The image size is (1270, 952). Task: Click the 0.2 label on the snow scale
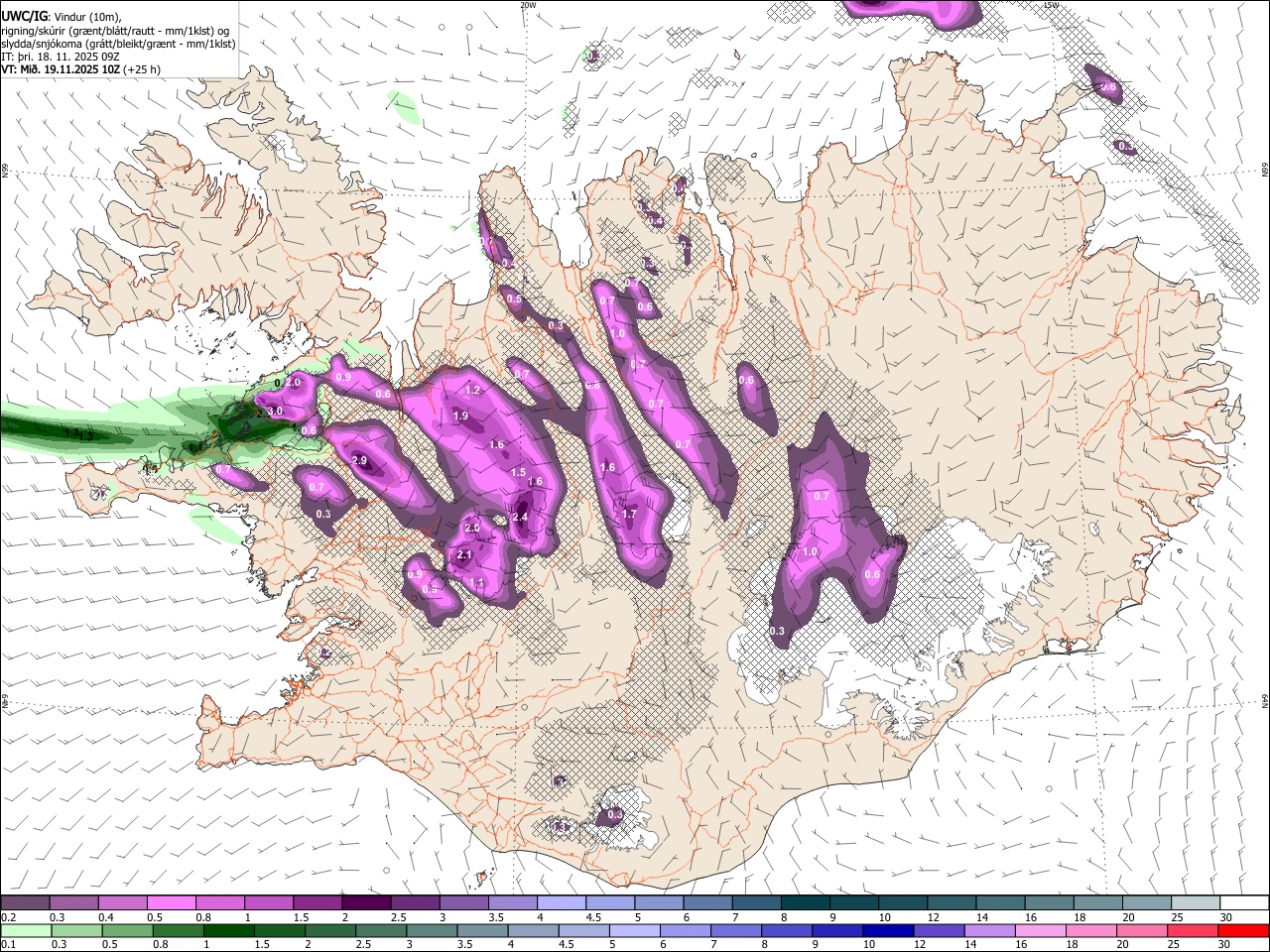coord(9,917)
